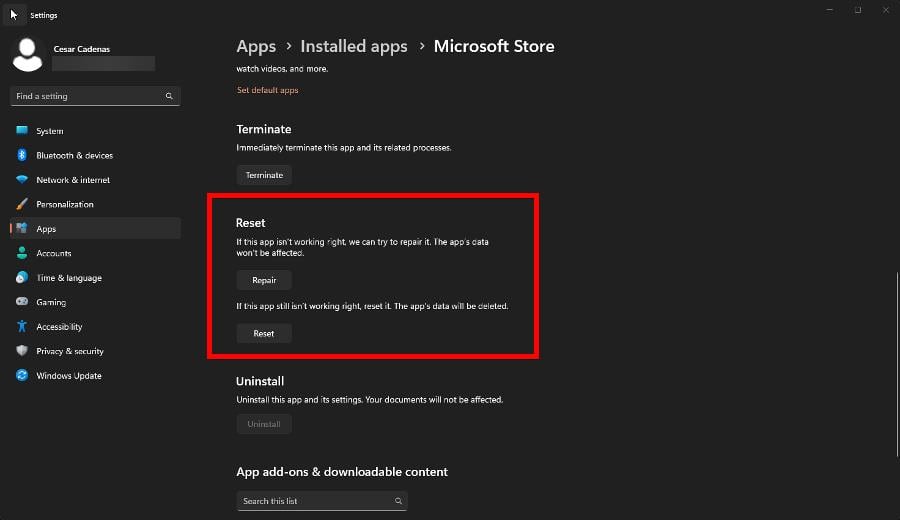This screenshot has width=900, height=520.
Task: Click the Reset button
Action: point(264,333)
